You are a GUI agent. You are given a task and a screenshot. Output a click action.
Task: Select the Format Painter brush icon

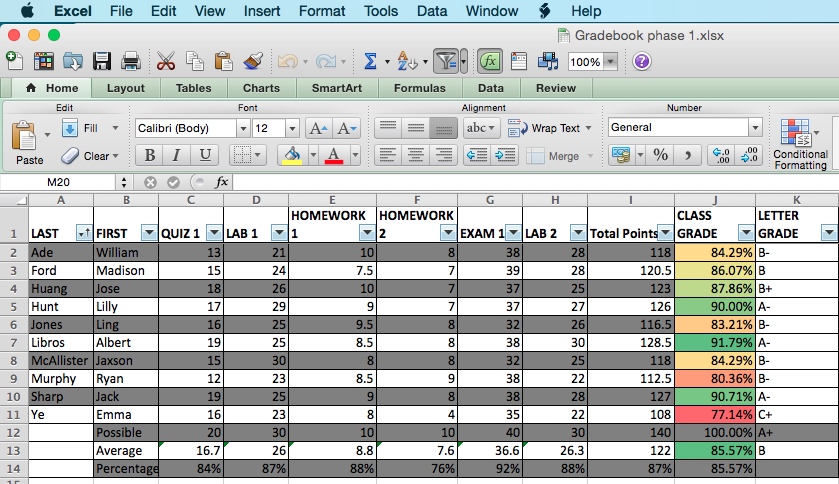click(x=253, y=61)
